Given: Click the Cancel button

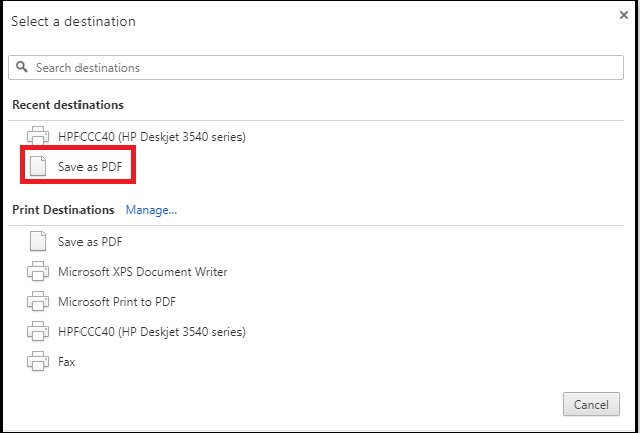Looking at the screenshot, I should 591,404.
